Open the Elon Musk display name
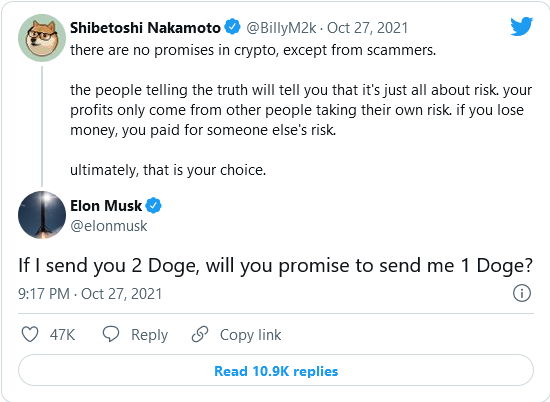 coord(106,206)
